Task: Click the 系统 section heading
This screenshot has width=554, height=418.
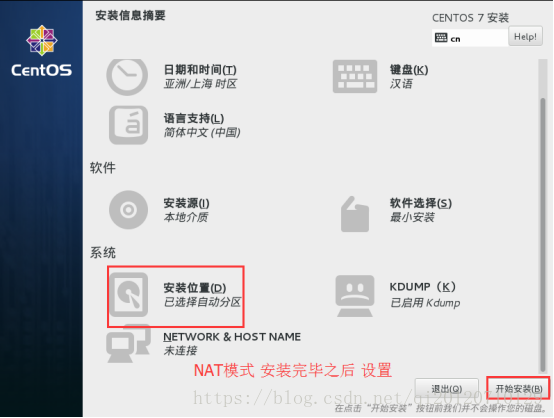Action: coord(102,253)
